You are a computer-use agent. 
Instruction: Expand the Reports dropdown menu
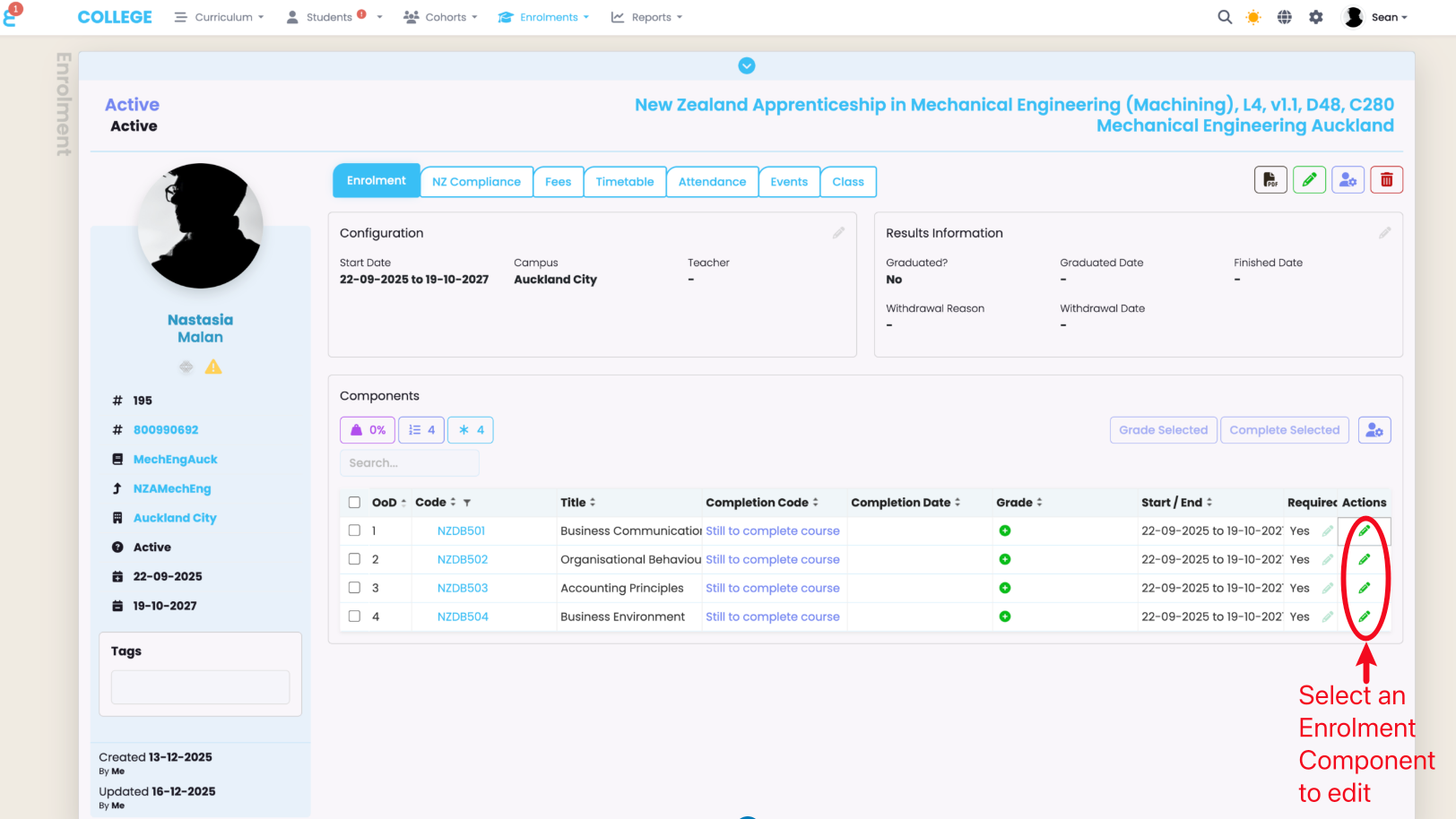[646, 17]
